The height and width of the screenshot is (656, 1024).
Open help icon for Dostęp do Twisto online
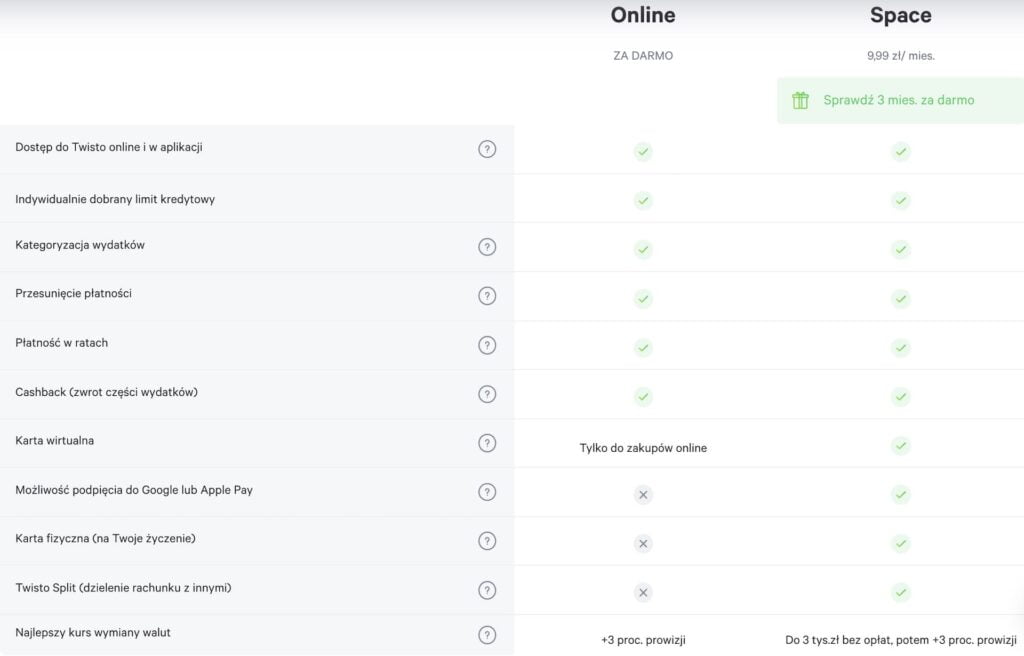[x=487, y=149]
